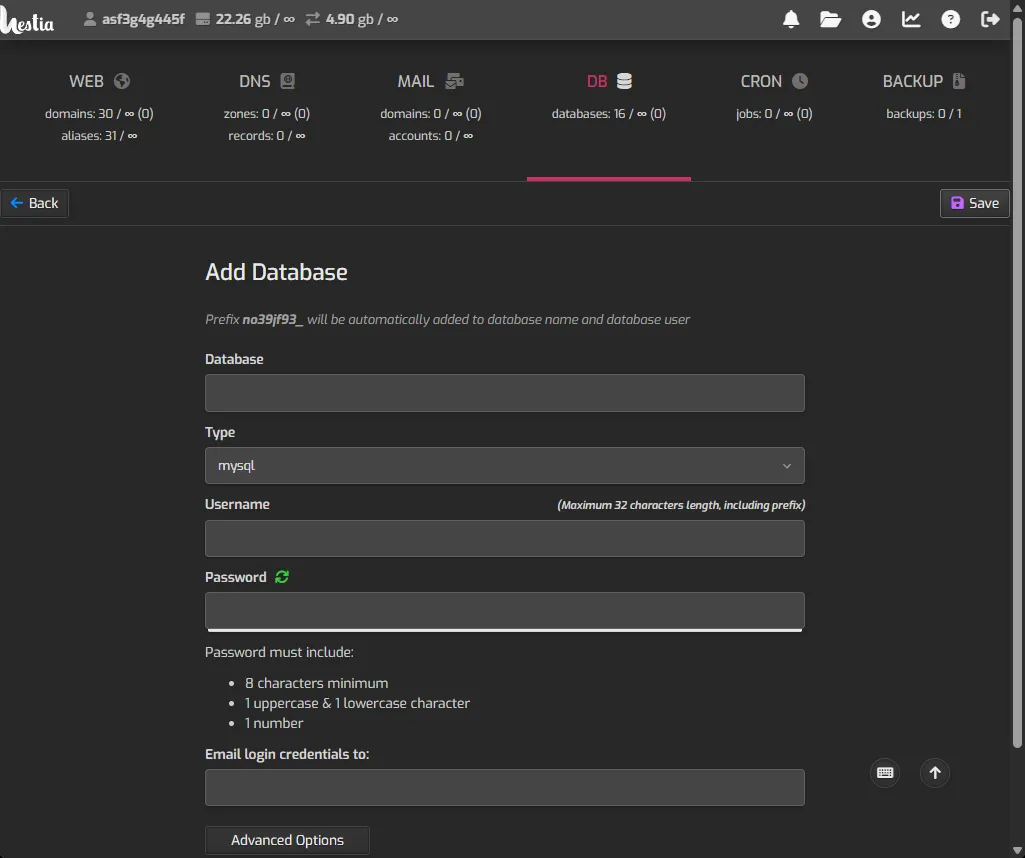Switch to the WEB tab
Screen dimensions: 1025x858
click(x=99, y=81)
